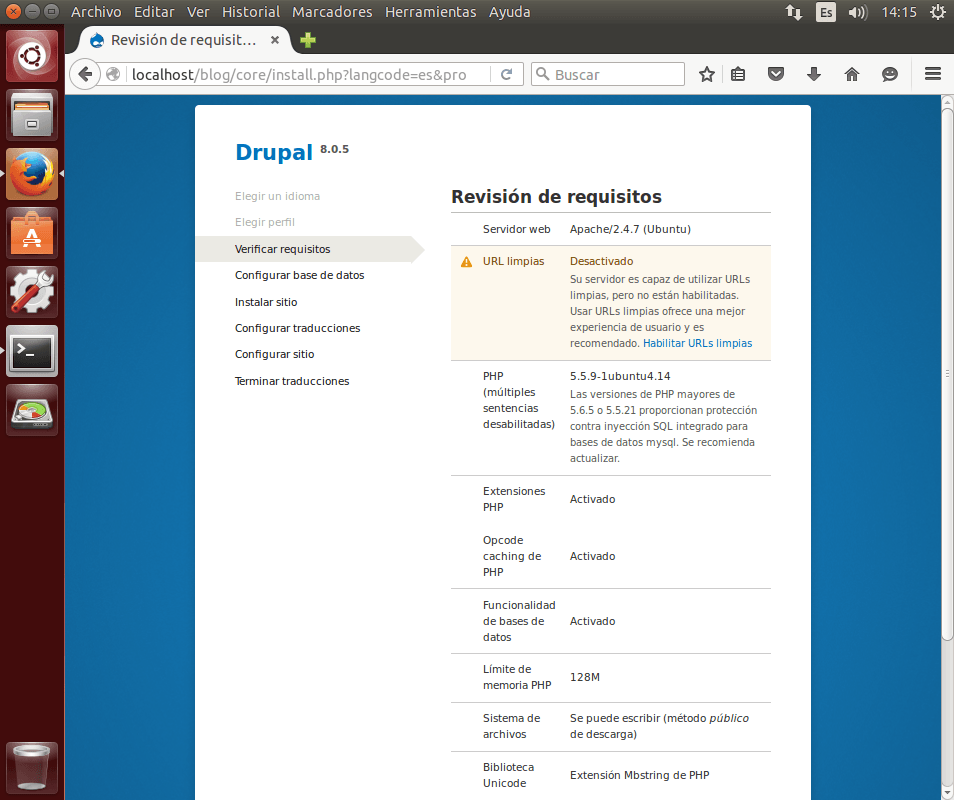The image size is (954, 800).
Task: Click the Revisión de requisitos heading
Action: [556, 197]
